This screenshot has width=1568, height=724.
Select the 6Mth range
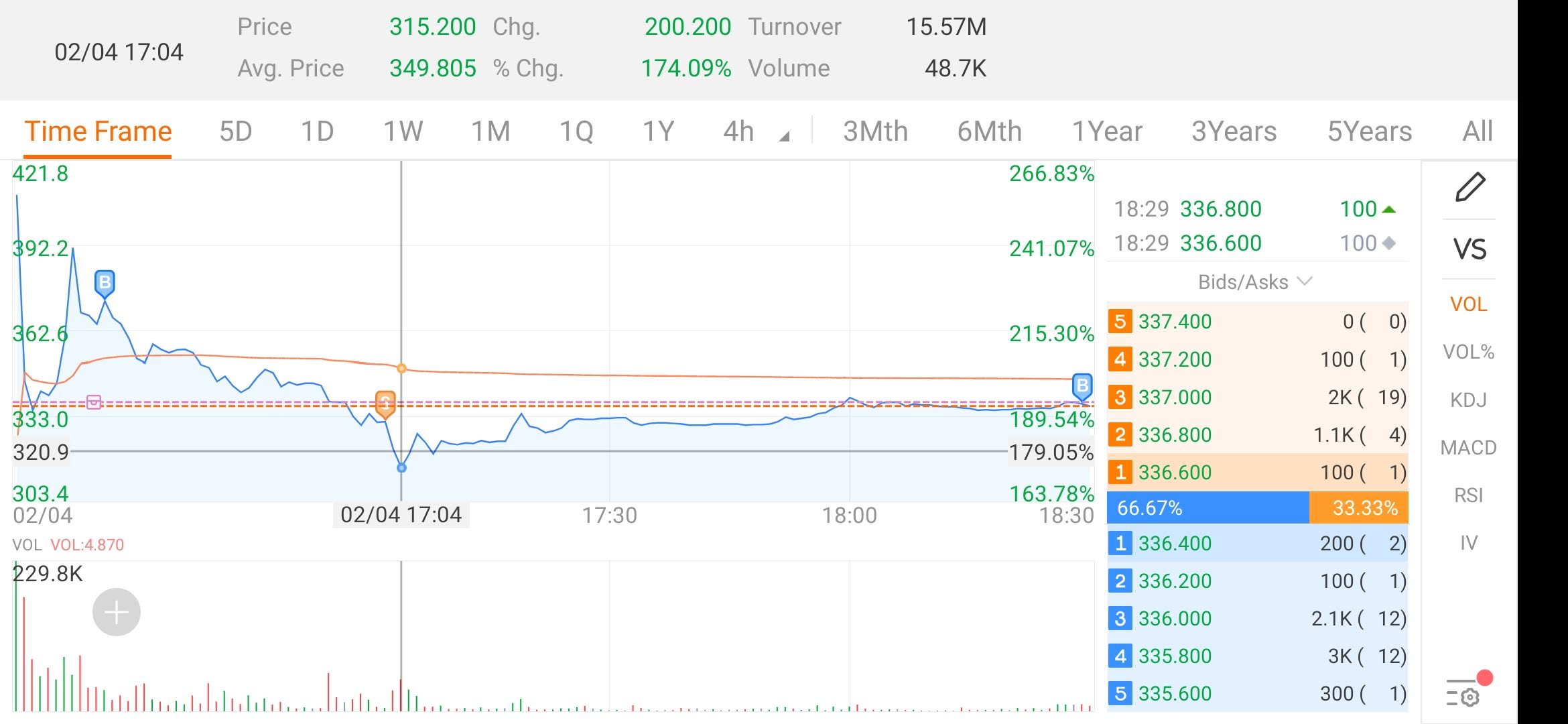pos(990,131)
